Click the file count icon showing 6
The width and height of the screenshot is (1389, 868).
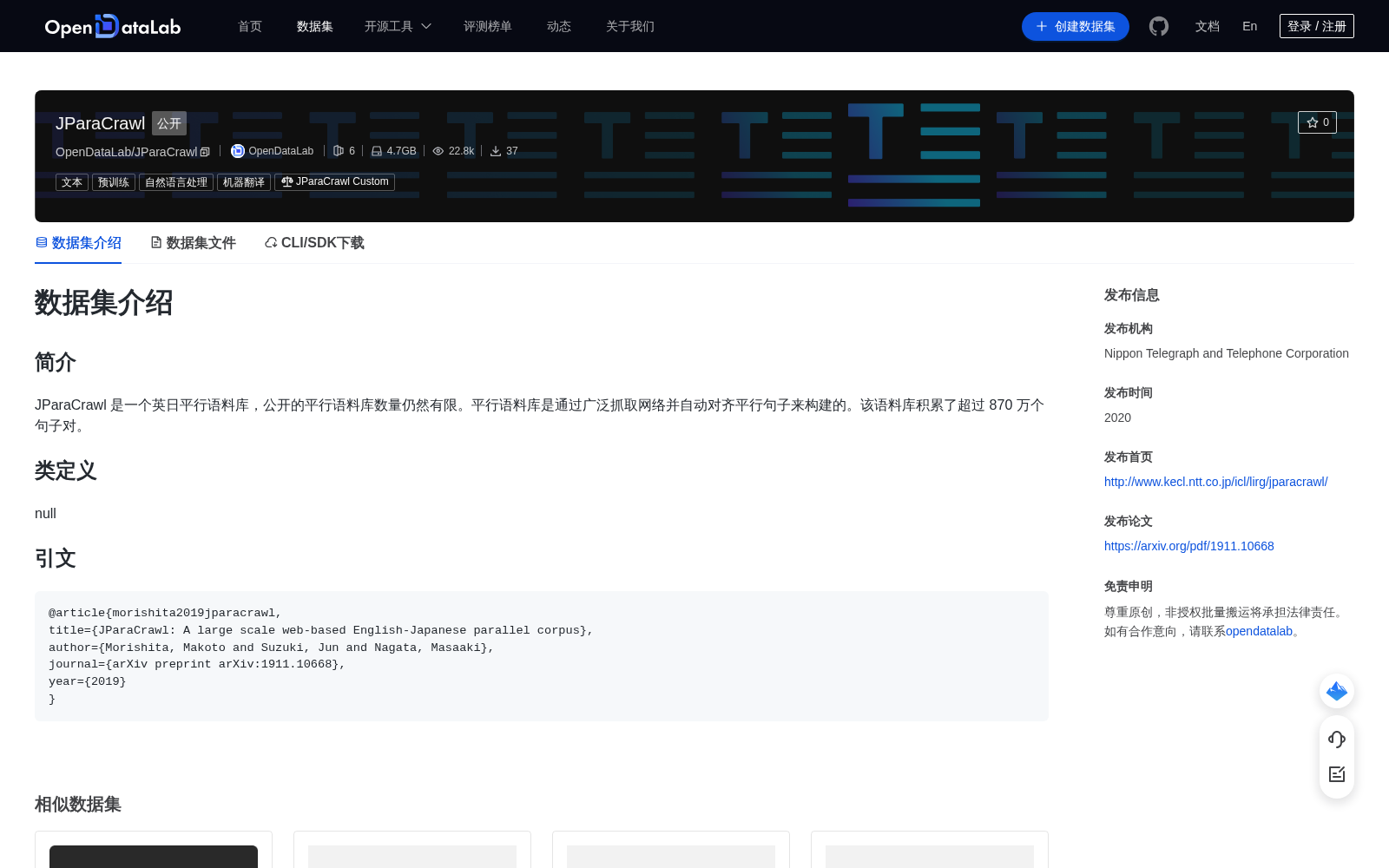point(339,151)
